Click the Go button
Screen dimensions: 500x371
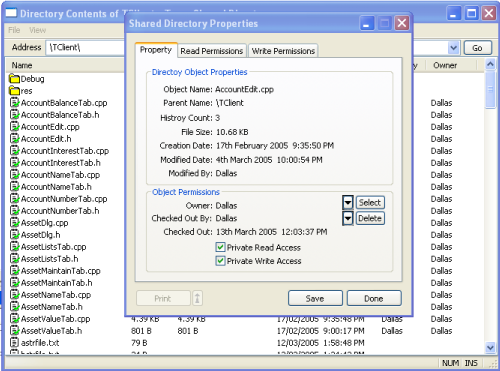pyautogui.click(x=477, y=48)
